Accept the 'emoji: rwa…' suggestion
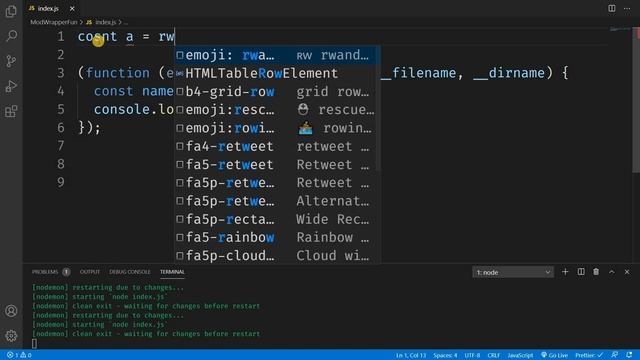 (x=278, y=55)
